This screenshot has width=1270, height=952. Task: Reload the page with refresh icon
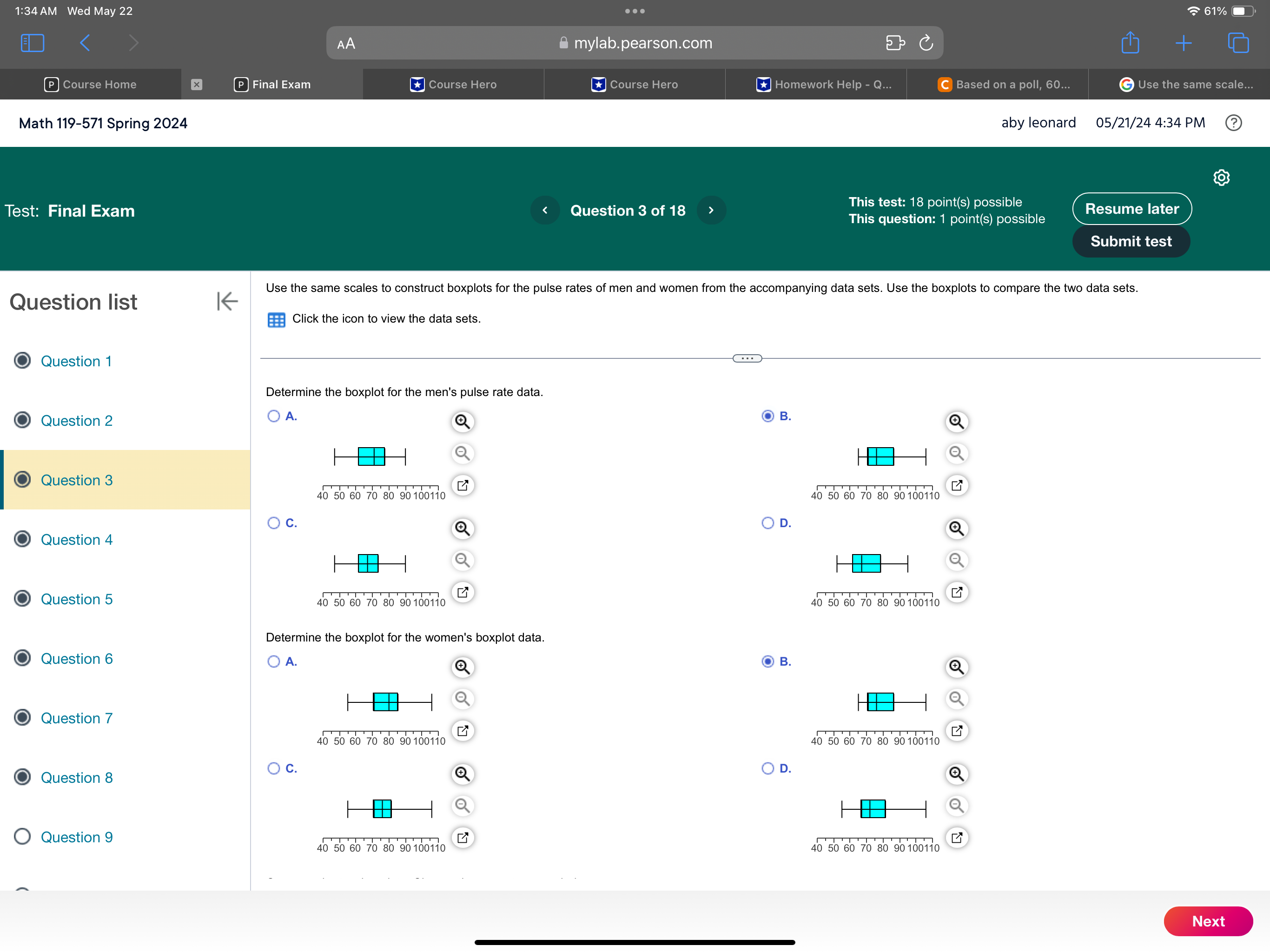tap(926, 43)
